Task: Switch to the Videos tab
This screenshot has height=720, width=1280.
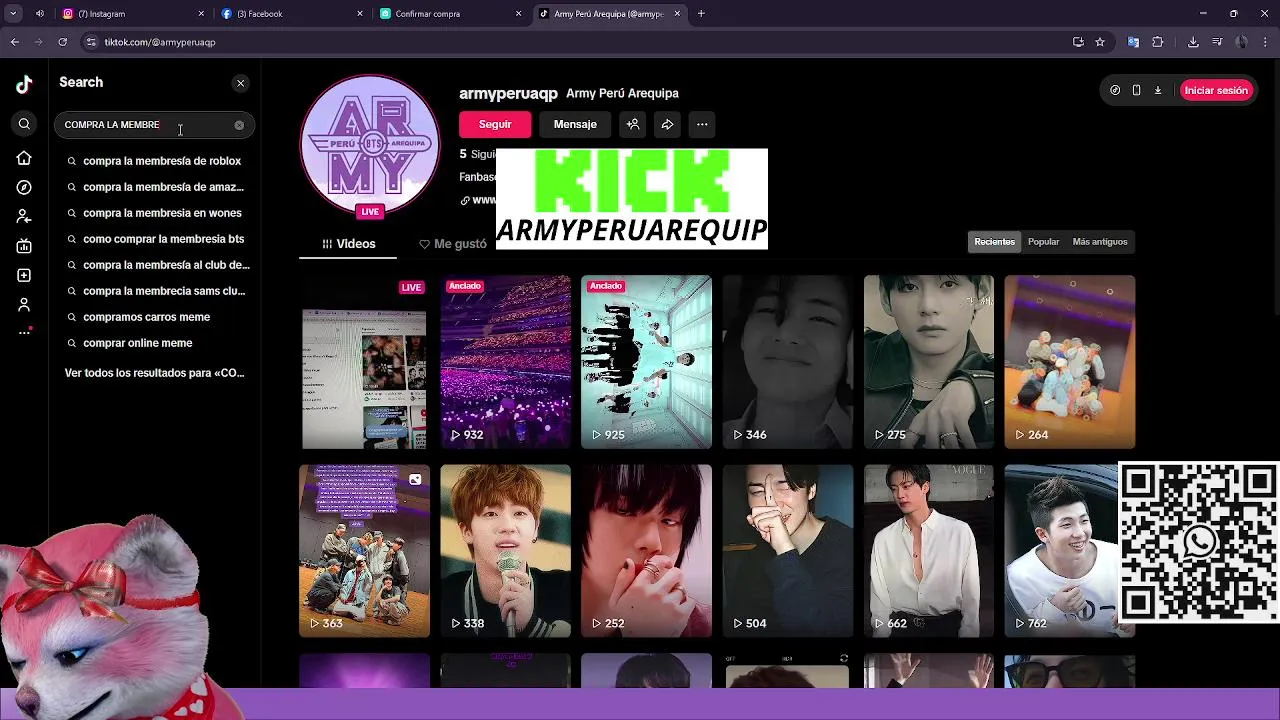Action: click(x=349, y=244)
